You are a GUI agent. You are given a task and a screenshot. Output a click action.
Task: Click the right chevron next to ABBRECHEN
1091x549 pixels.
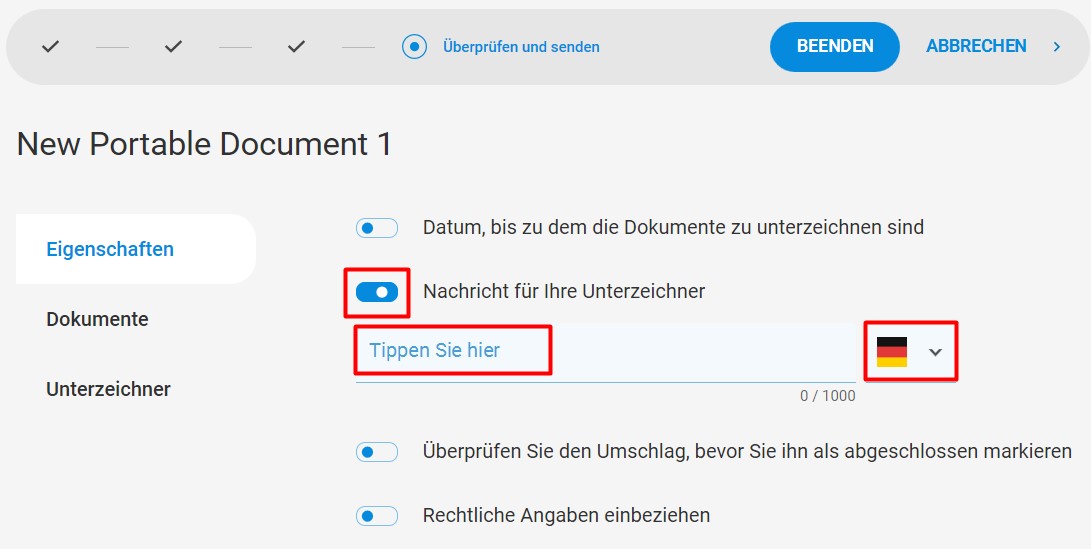1057,47
